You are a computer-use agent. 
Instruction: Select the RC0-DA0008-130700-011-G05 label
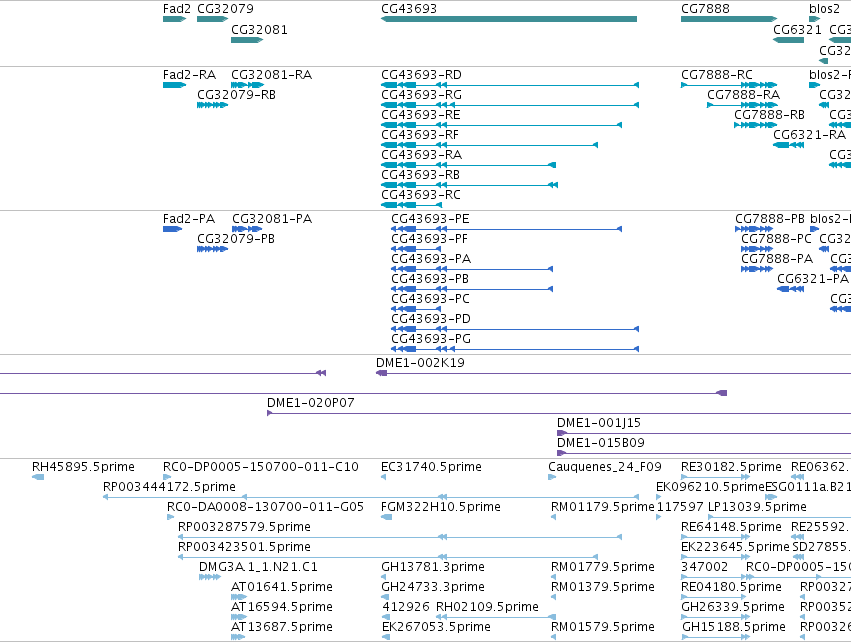pos(265,507)
